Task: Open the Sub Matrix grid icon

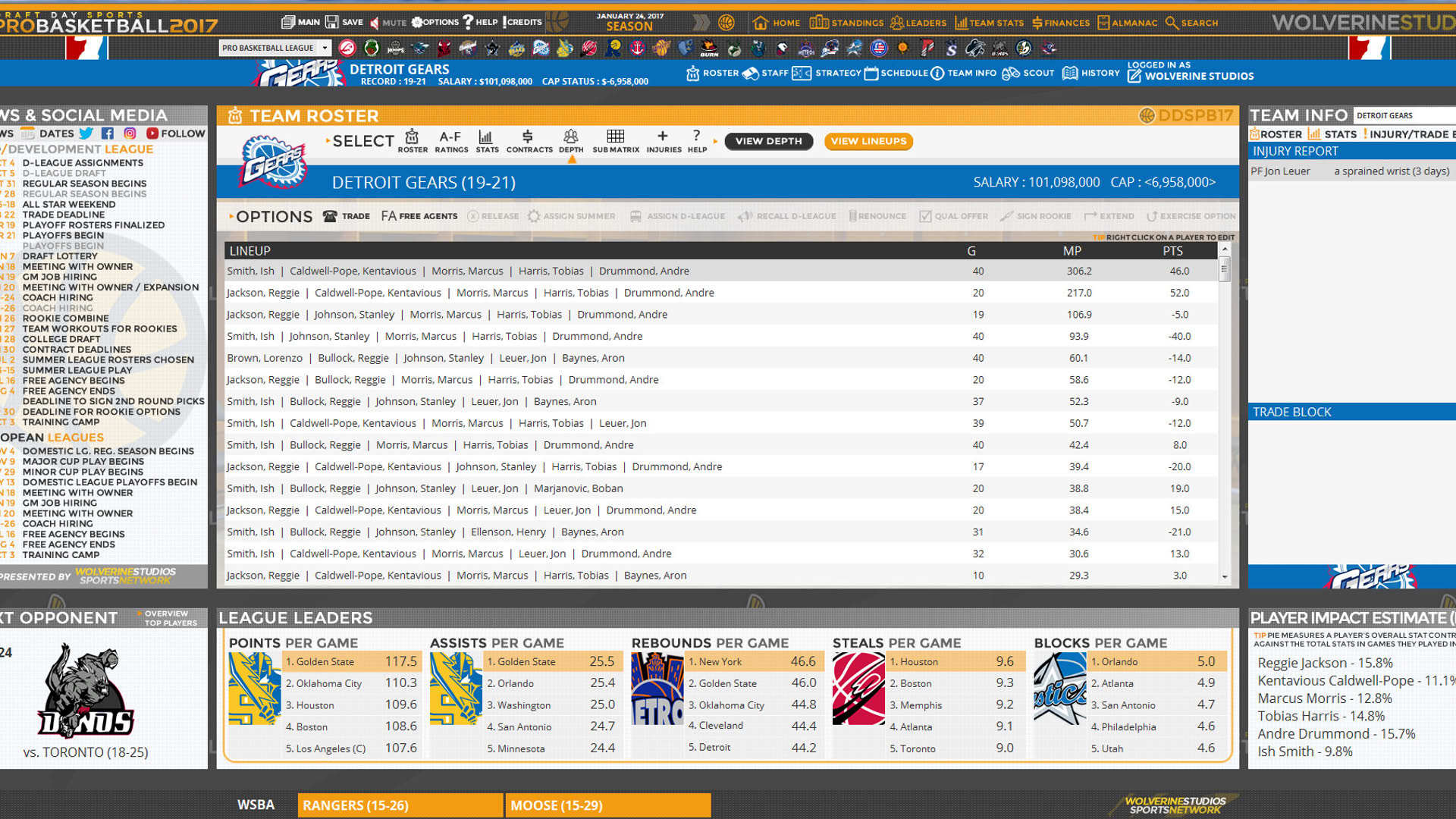Action: pos(616,141)
